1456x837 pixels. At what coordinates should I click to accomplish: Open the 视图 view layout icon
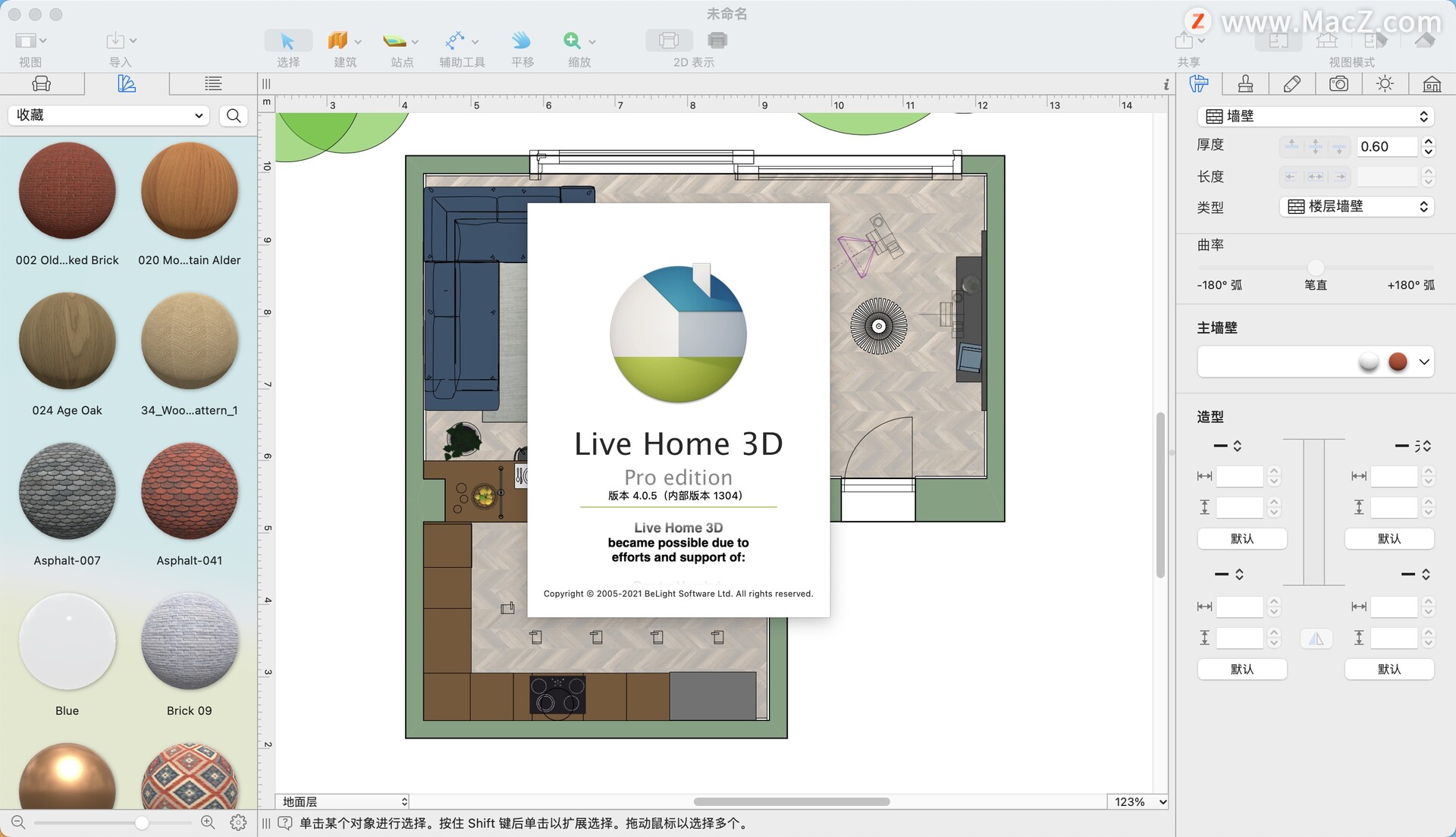point(26,40)
